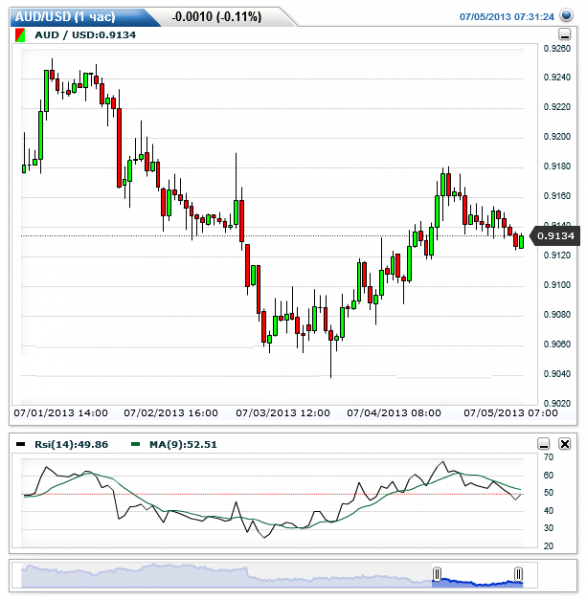
Task: Click the MA(9):52.51 legend label
Action: coord(183,444)
